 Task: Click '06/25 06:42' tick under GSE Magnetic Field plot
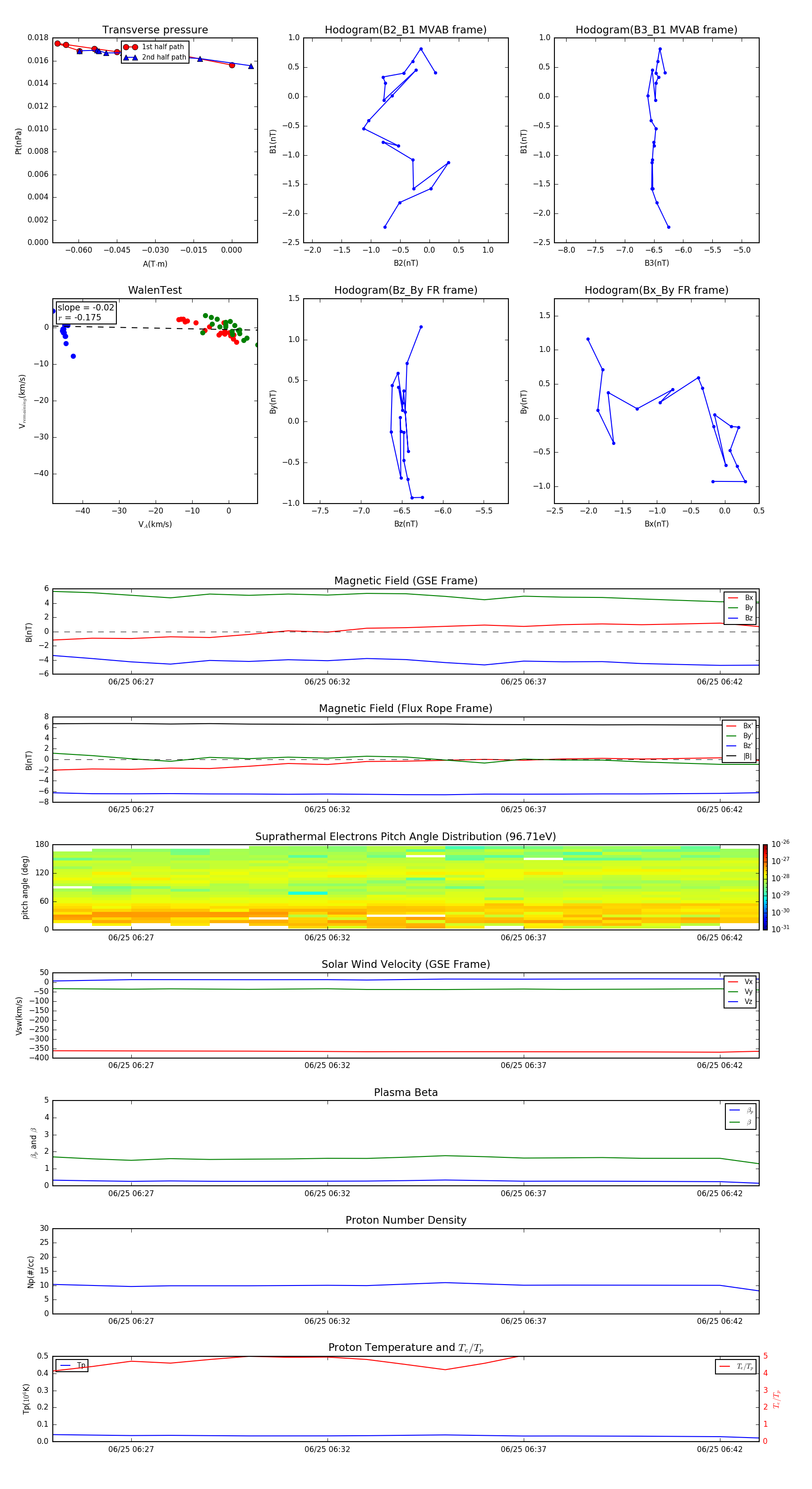[x=720, y=682]
